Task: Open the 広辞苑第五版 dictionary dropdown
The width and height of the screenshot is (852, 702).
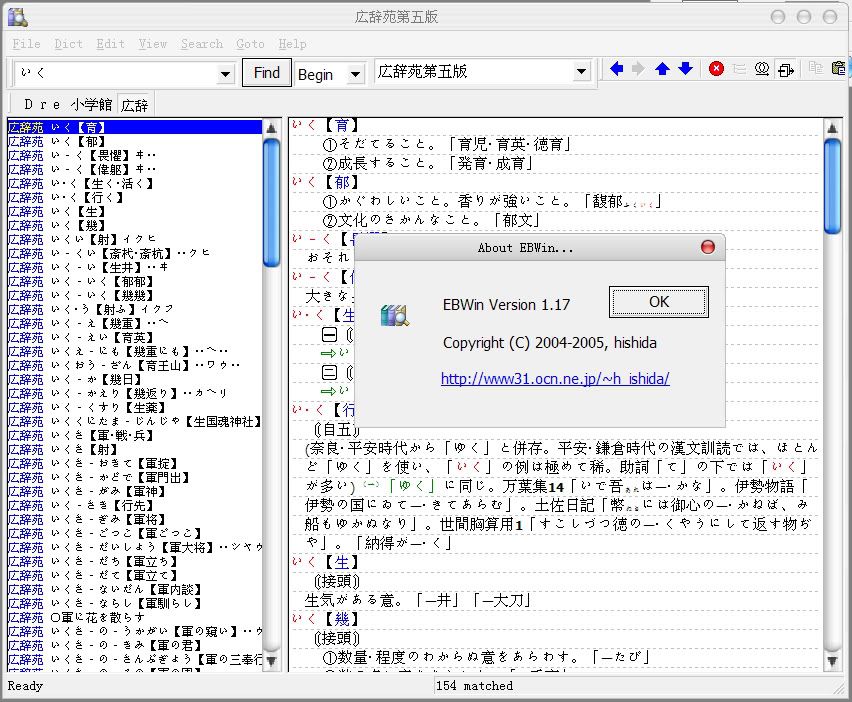Action: point(581,72)
